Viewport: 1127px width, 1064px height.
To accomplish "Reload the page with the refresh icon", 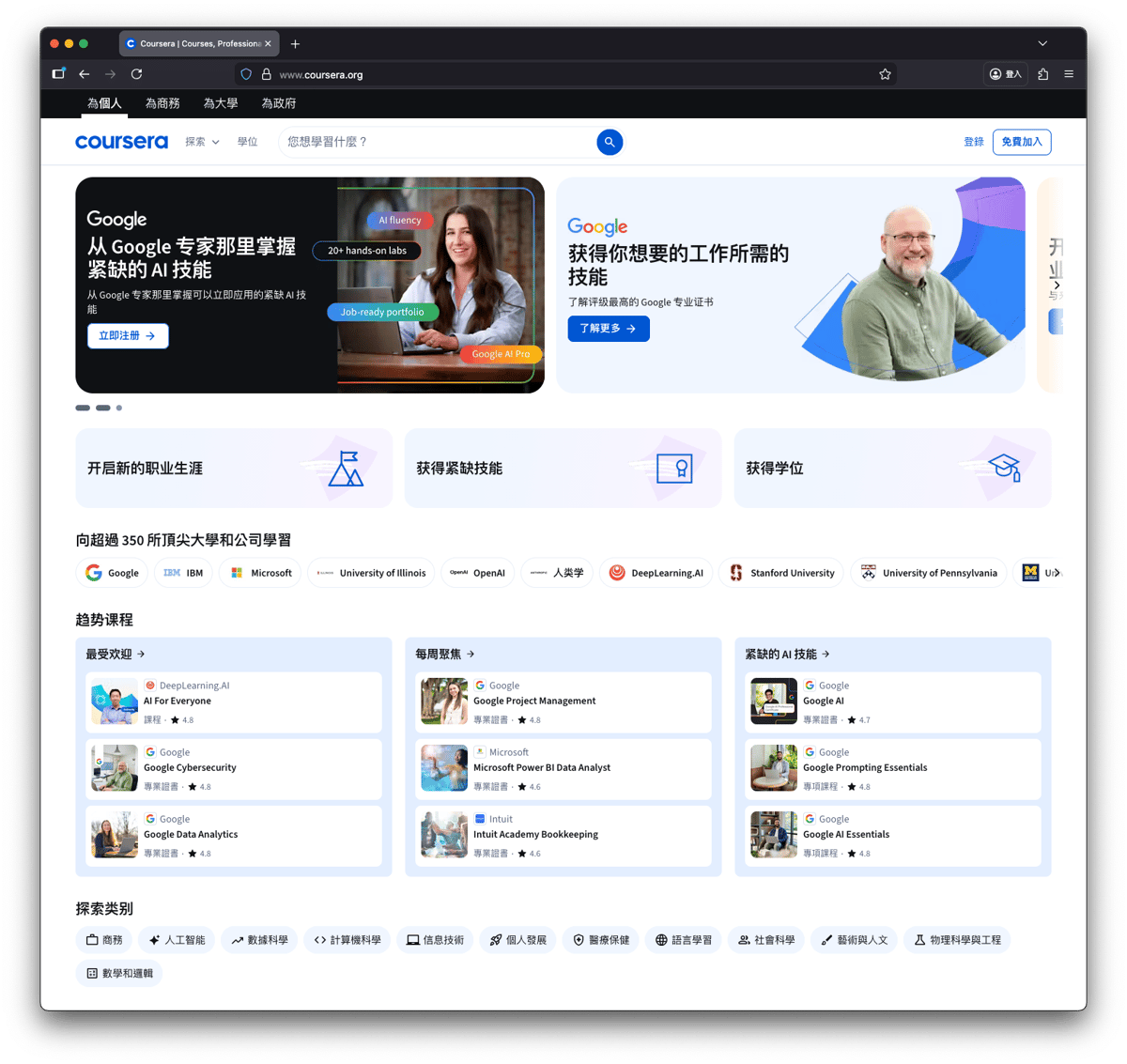I will tap(136, 74).
